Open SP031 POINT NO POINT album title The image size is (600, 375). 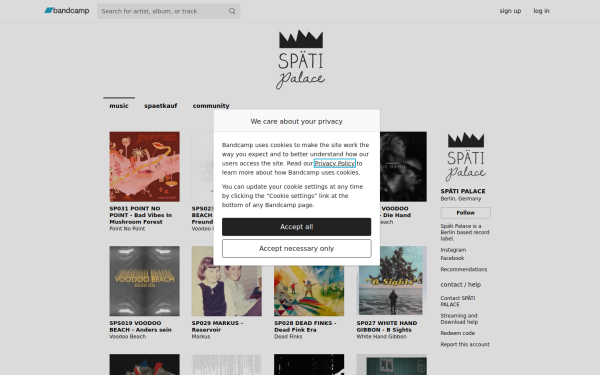point(141,215)
